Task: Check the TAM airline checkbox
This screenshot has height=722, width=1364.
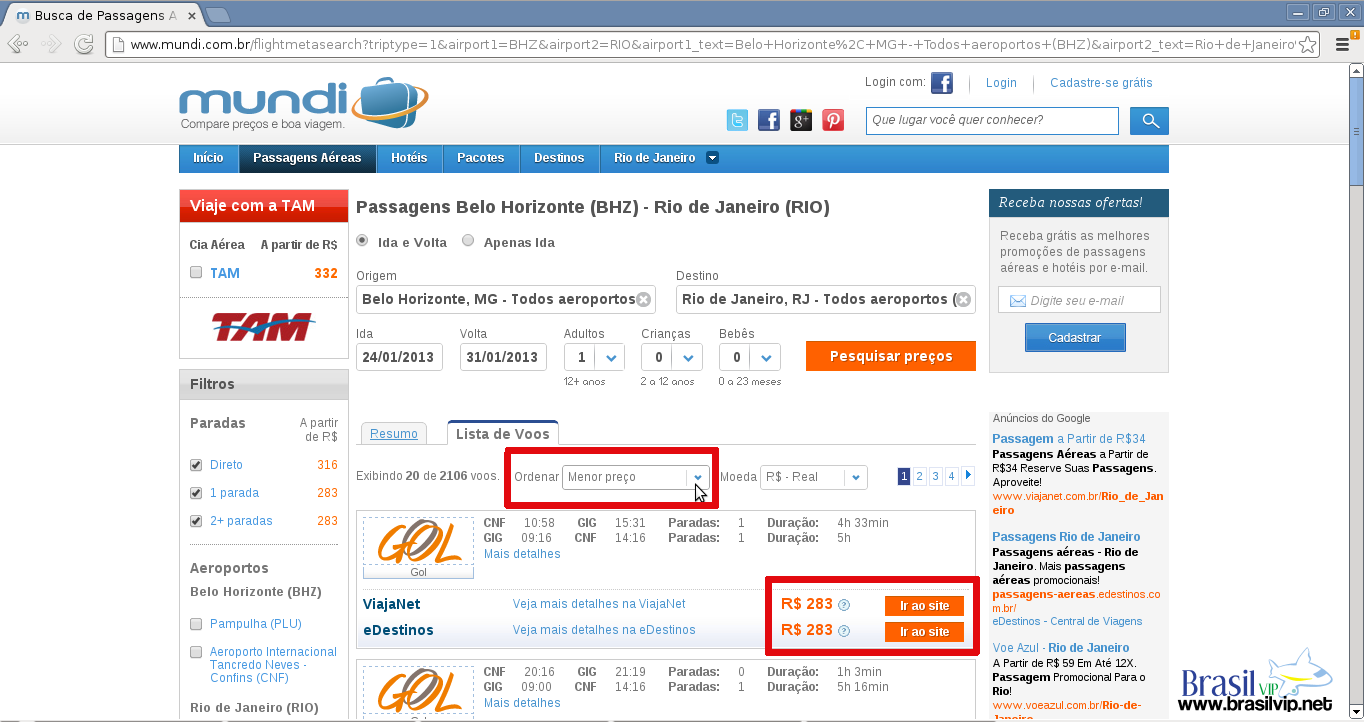Action: 196,272
